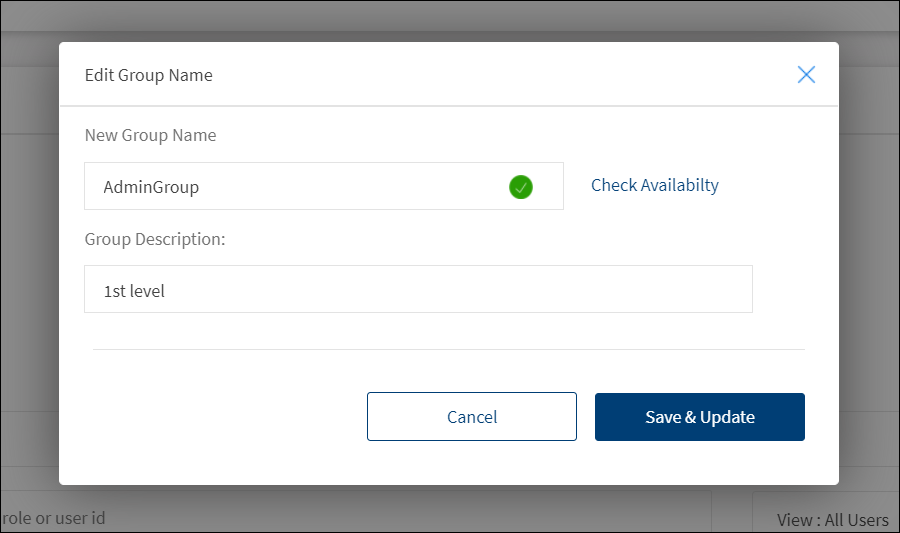Click Save & Update
The height and width of the screenshot is (533, 900).
pyautogui.click(x=699, y=417)
